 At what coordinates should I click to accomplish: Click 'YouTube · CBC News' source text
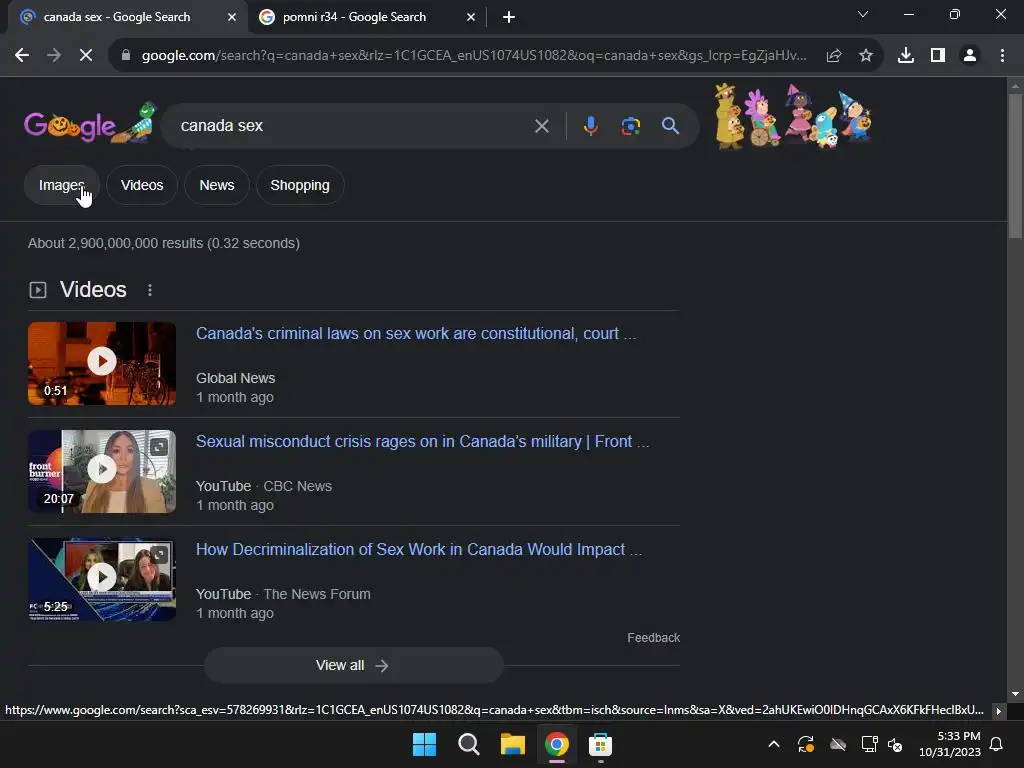(x=264, y=487)
